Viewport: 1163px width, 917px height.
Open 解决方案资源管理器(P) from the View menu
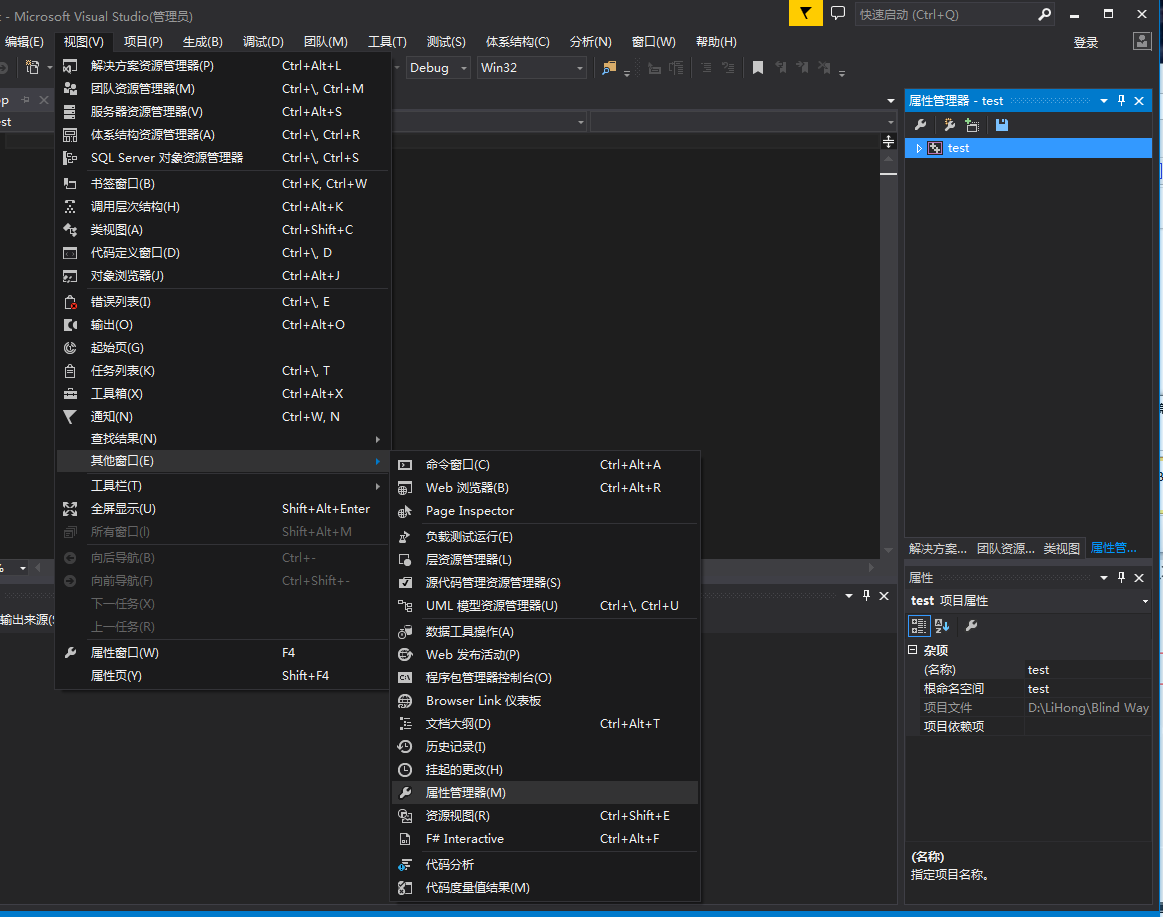223,65
